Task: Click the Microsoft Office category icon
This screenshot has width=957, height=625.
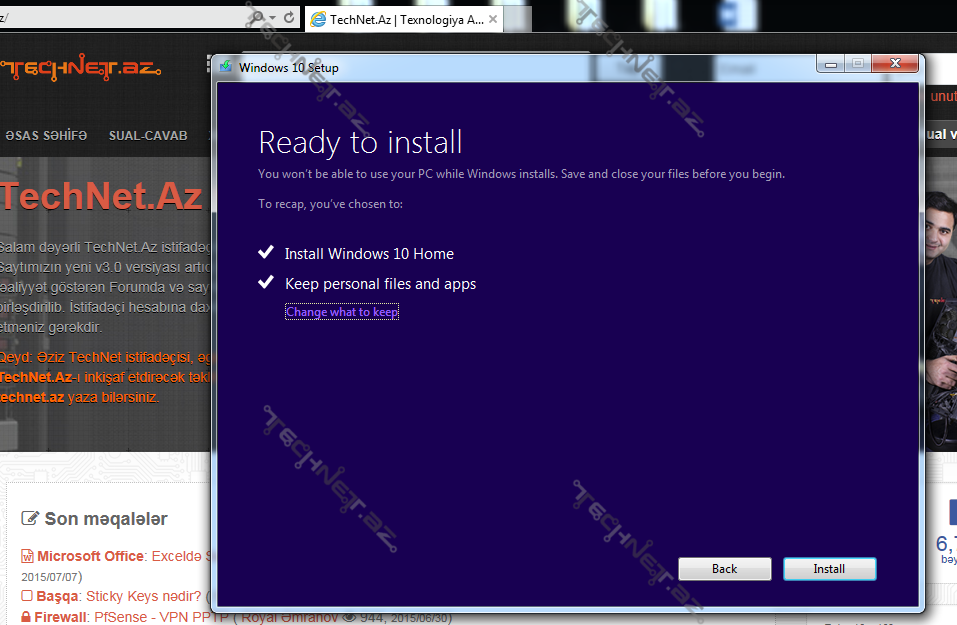Action: (28, 556)
